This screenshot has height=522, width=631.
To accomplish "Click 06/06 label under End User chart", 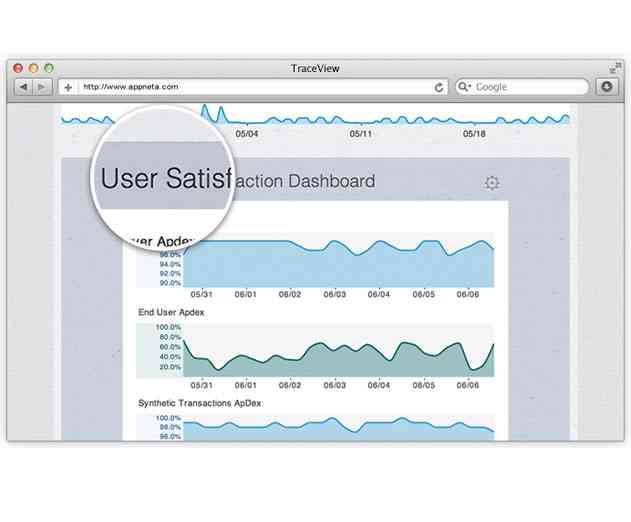I will [468, 385].
